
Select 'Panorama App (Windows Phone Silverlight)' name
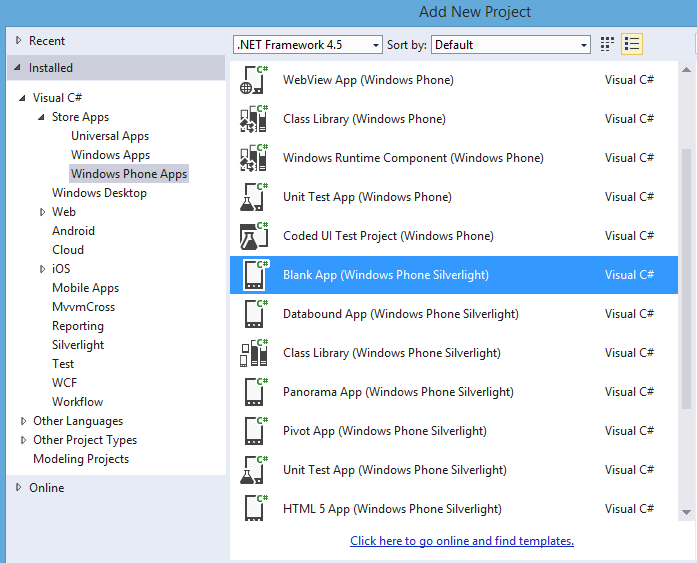(x=398, y=392)
